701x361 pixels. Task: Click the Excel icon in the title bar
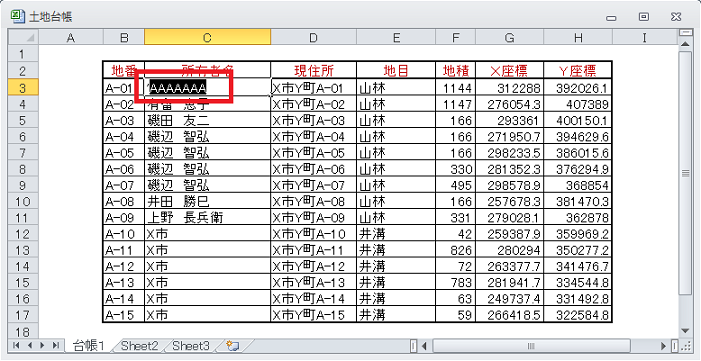(x=17, y=17)
